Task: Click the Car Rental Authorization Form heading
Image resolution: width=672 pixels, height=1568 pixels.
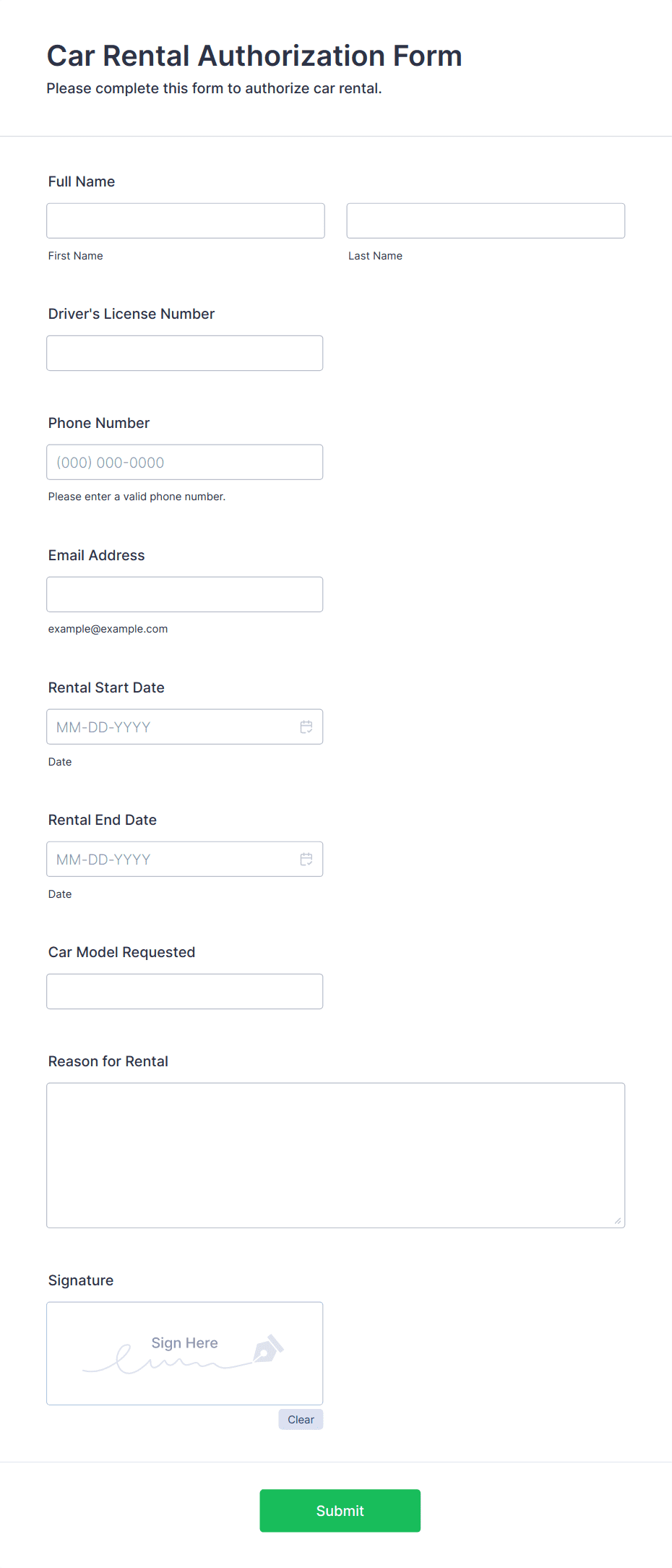Action: 254,56
